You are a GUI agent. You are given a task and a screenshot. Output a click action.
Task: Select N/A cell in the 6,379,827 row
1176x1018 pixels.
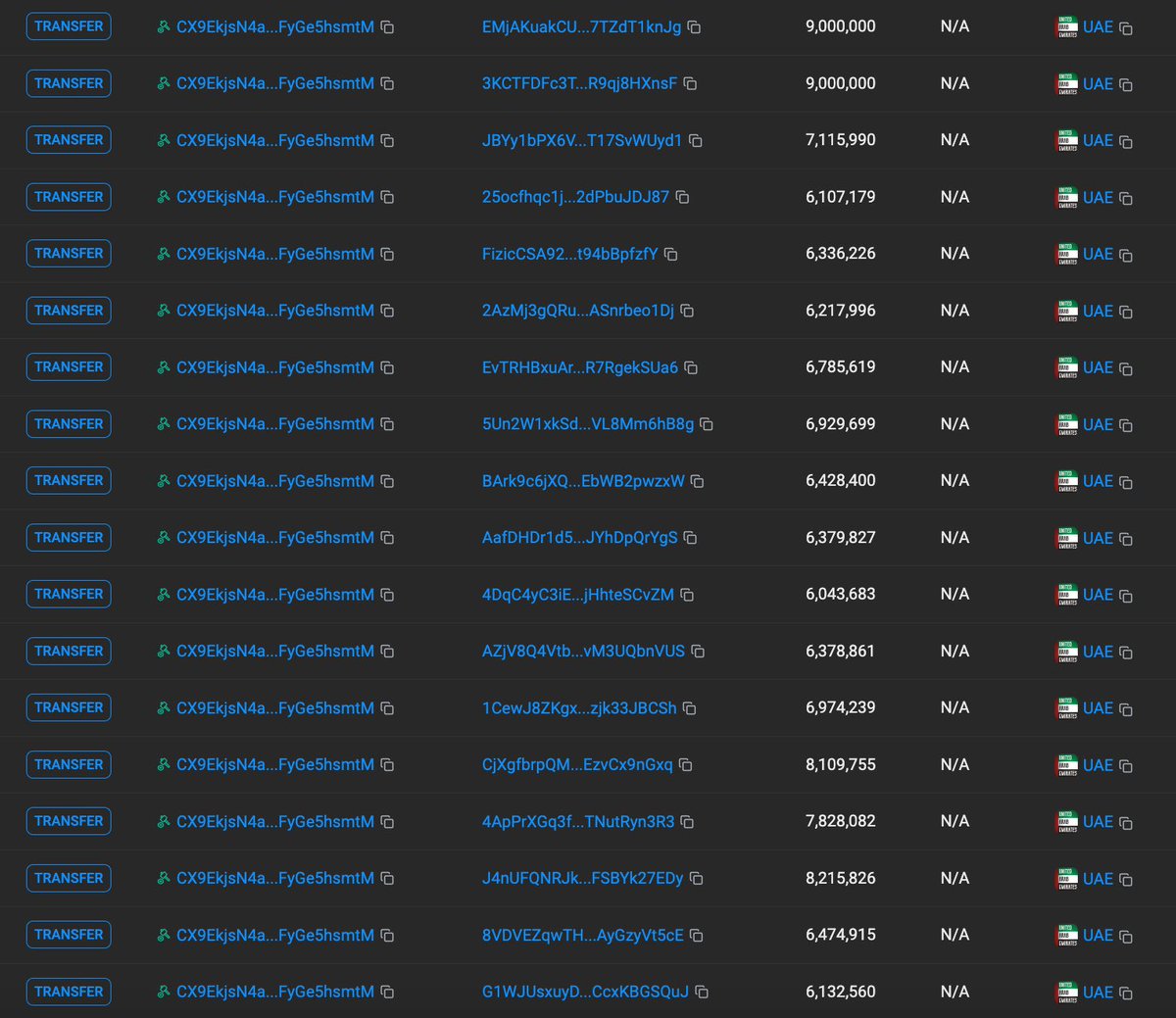click(x=955, y=538)
